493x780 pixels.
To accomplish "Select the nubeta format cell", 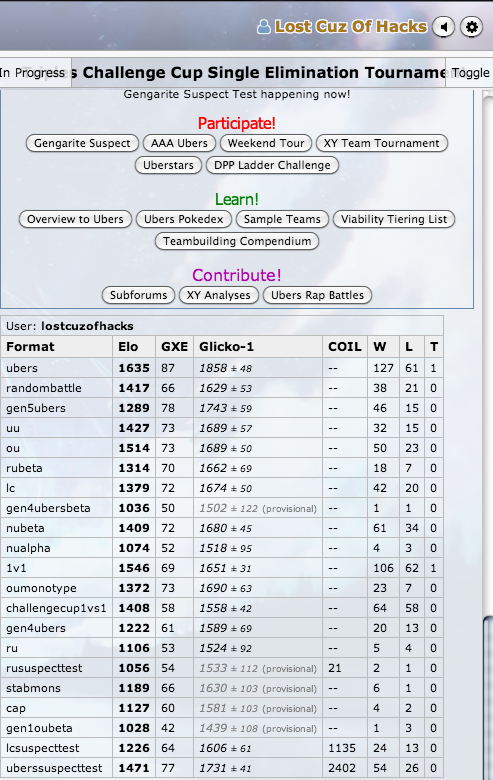I will coord(57,528).
